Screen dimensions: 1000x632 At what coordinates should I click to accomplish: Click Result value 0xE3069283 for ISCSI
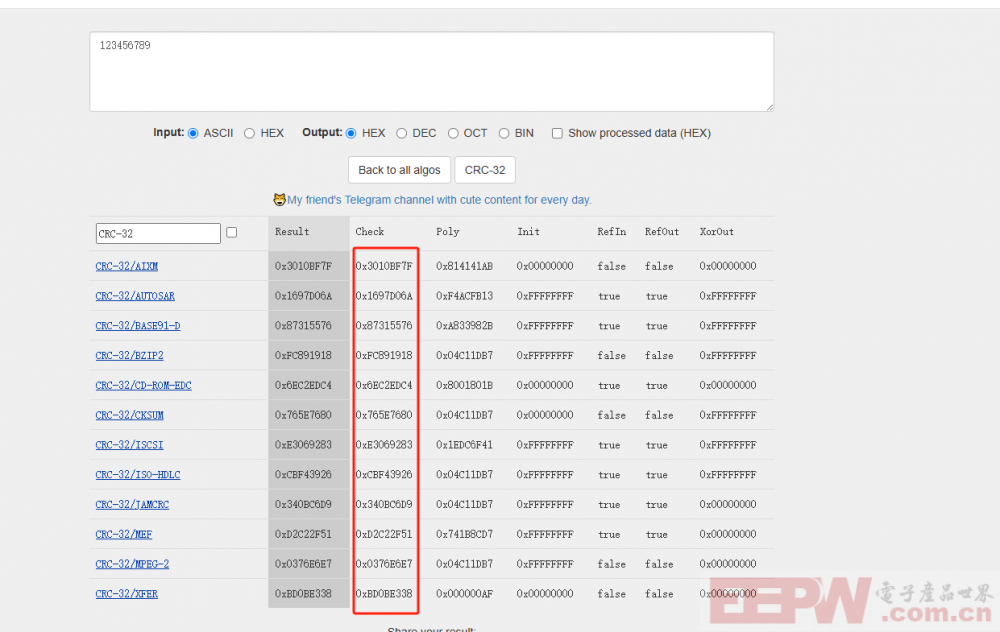point(304,445)
